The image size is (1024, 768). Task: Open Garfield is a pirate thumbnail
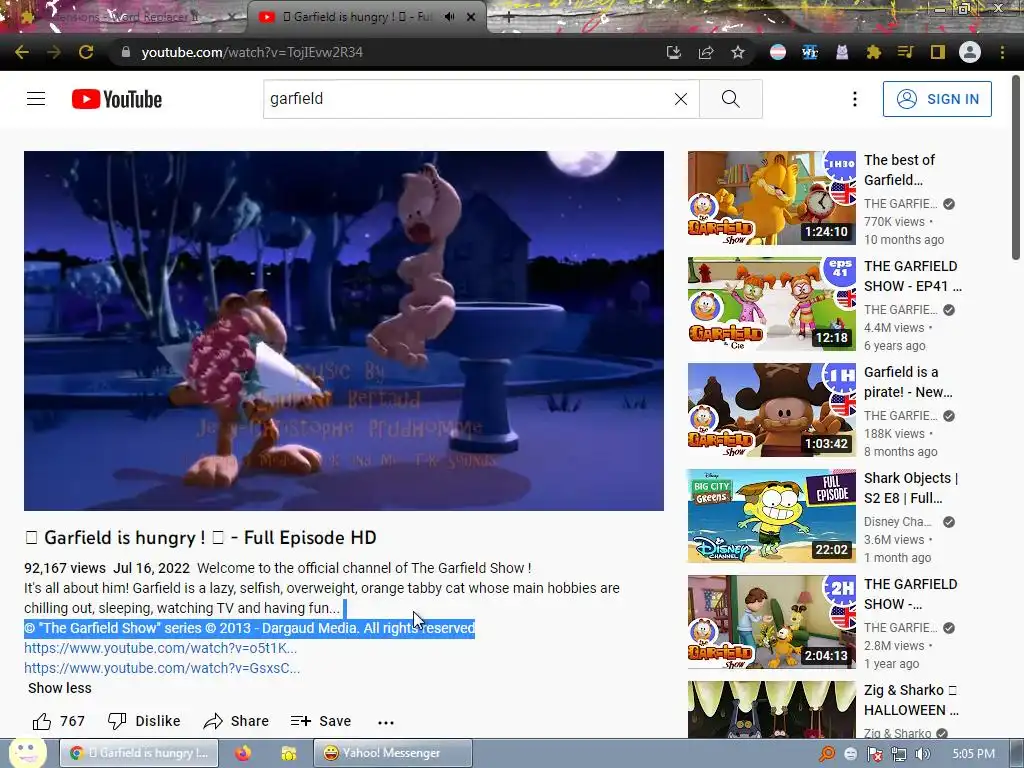[x=771, y=409]
